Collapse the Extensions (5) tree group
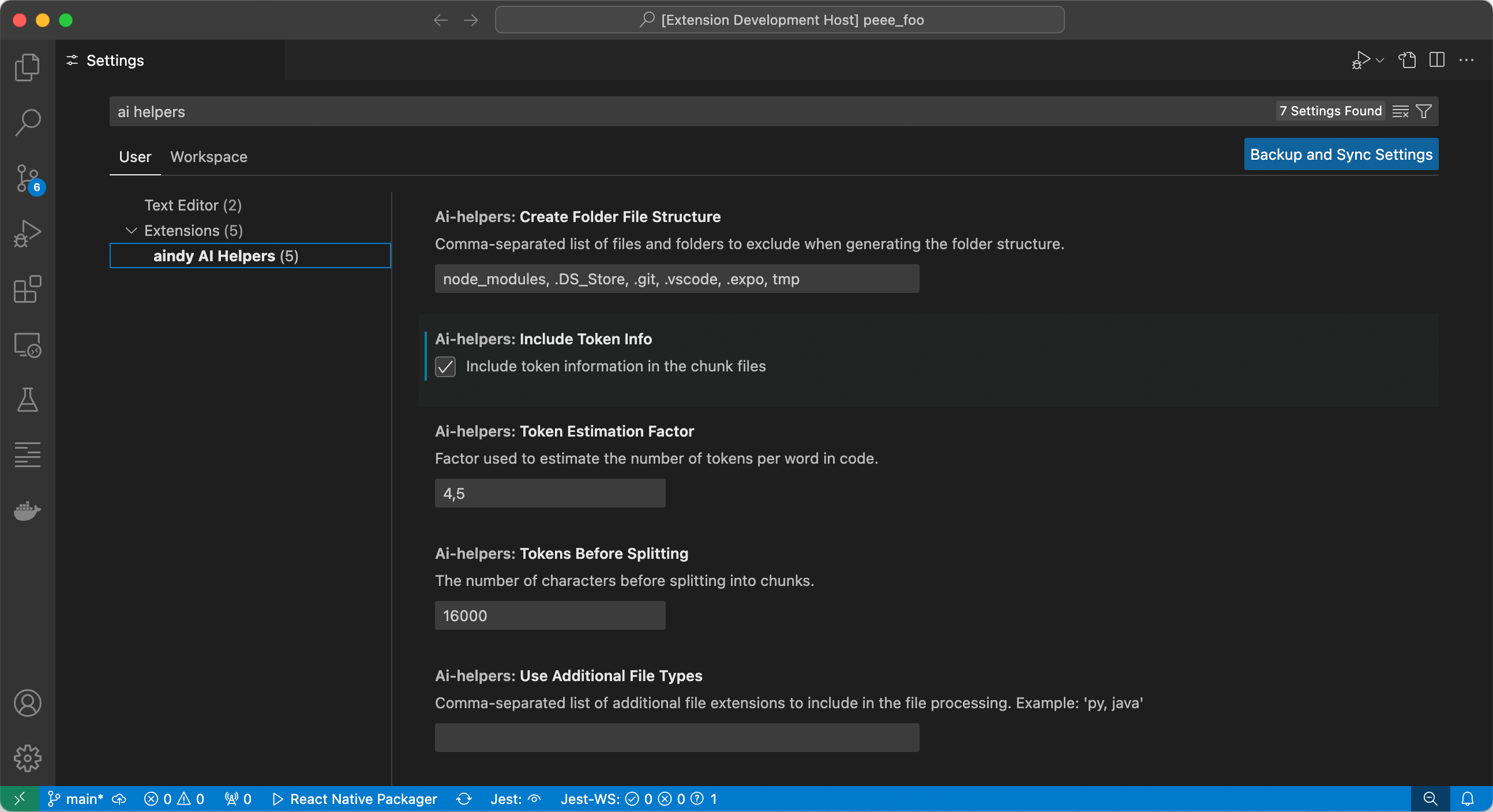This screenshot has width=1493, height=812. 132,231
